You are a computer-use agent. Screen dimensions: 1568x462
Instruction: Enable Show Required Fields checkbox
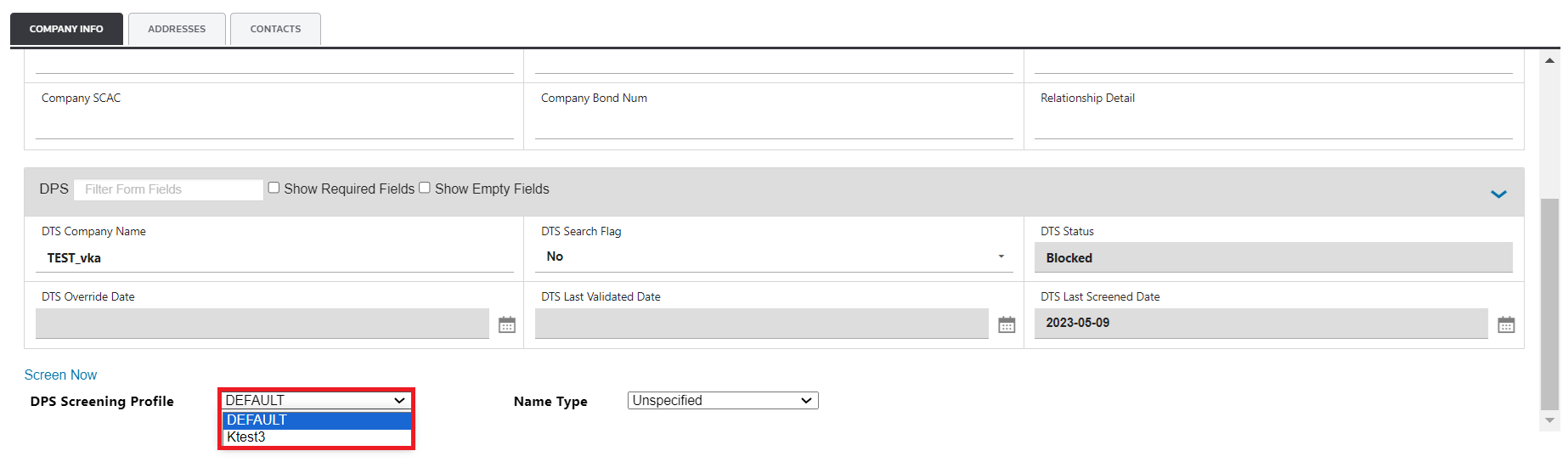274,188
